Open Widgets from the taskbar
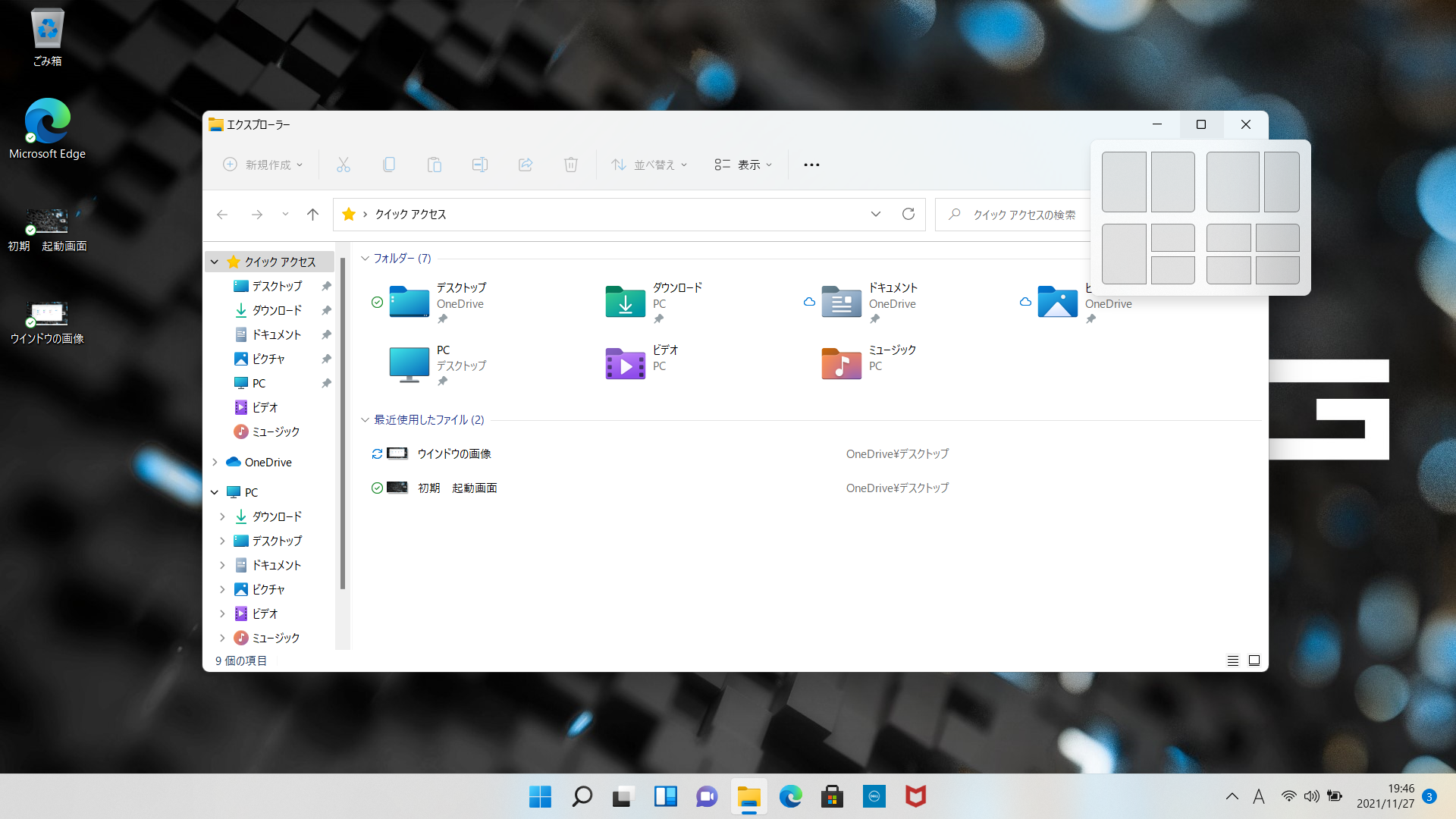The image size is (1456, 819). (665, 796)
